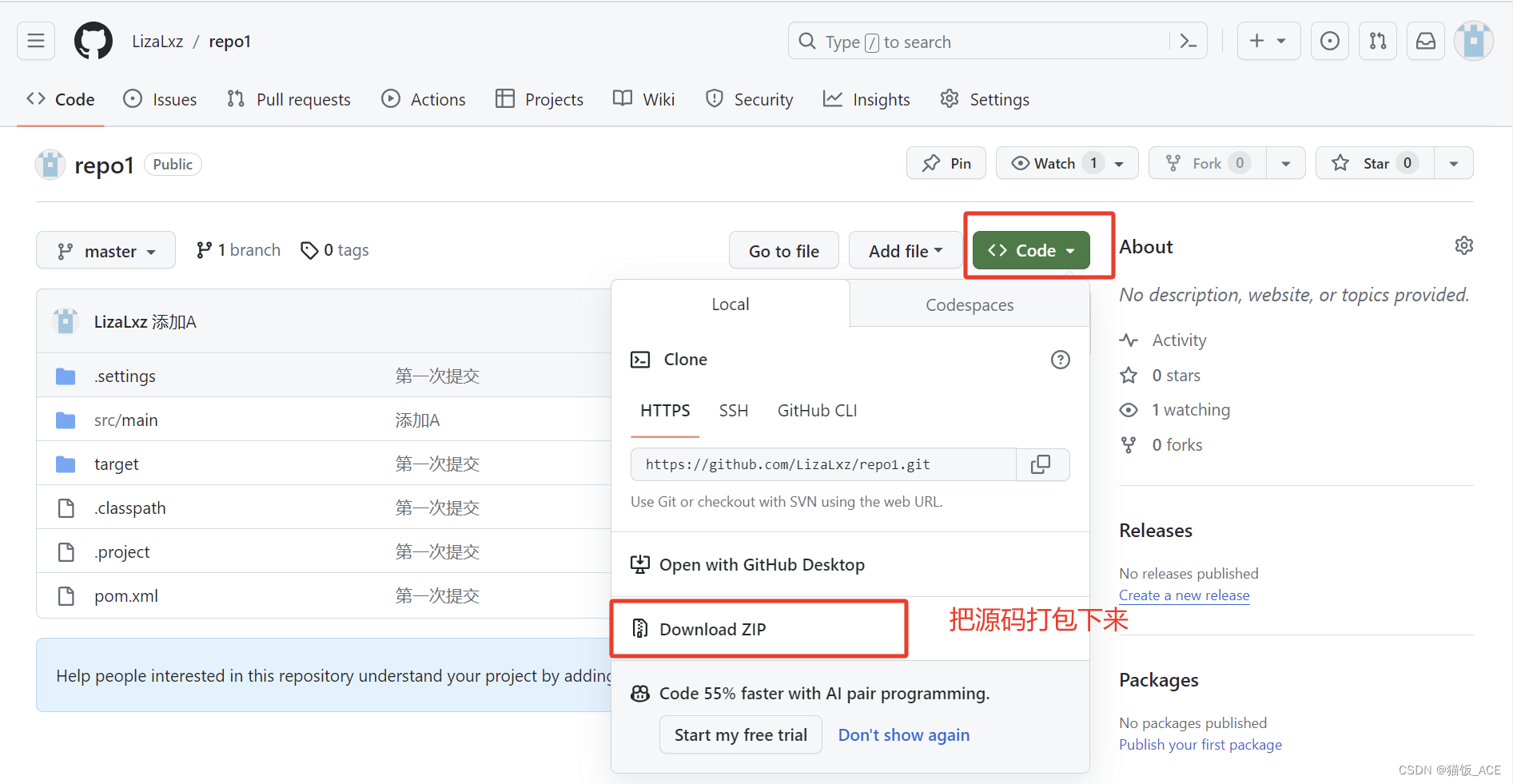
Task: Open repo1 link in breadcrumb
Action: [230, 42]
